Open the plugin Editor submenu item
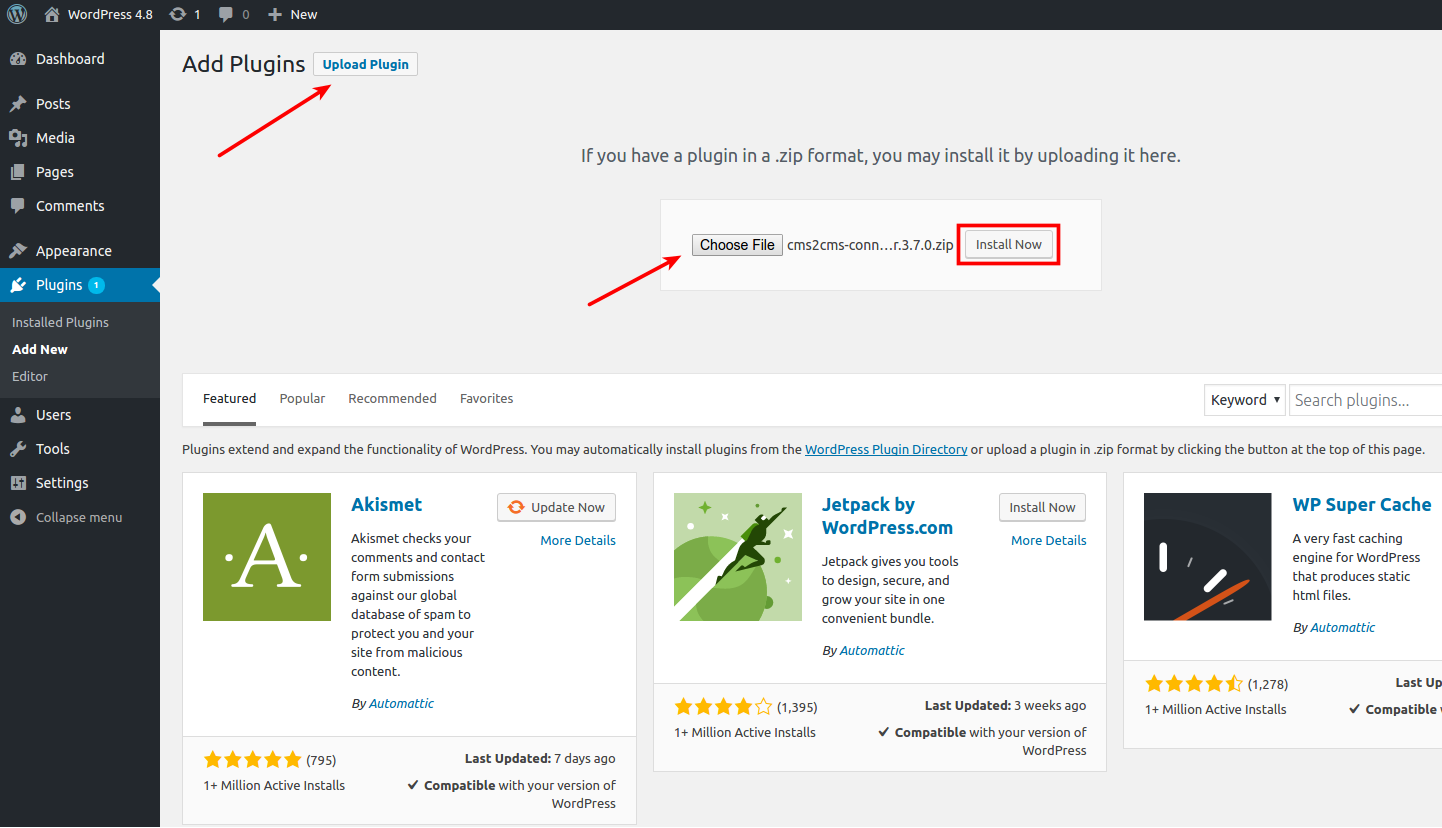The image size is (1442, 828). point(30,376)
